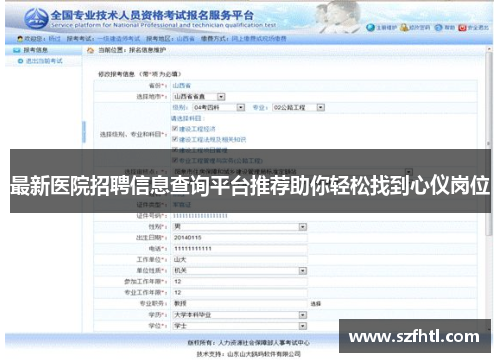Click the Chinese platform title in the banner
The width and height of the screenshot is (500, 362).
click(x=152, y=15)
